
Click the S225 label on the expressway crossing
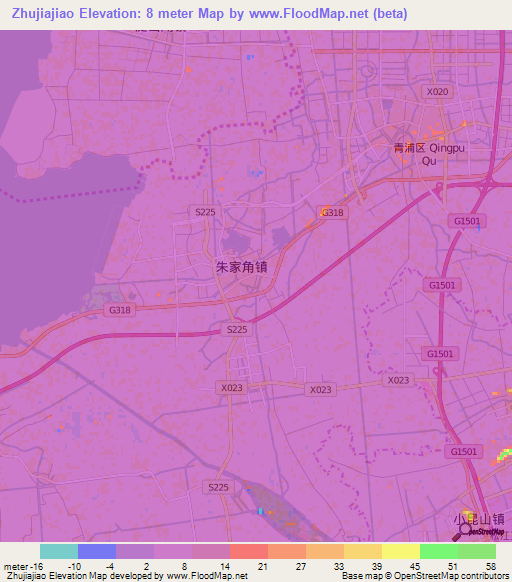coord(237,329)
